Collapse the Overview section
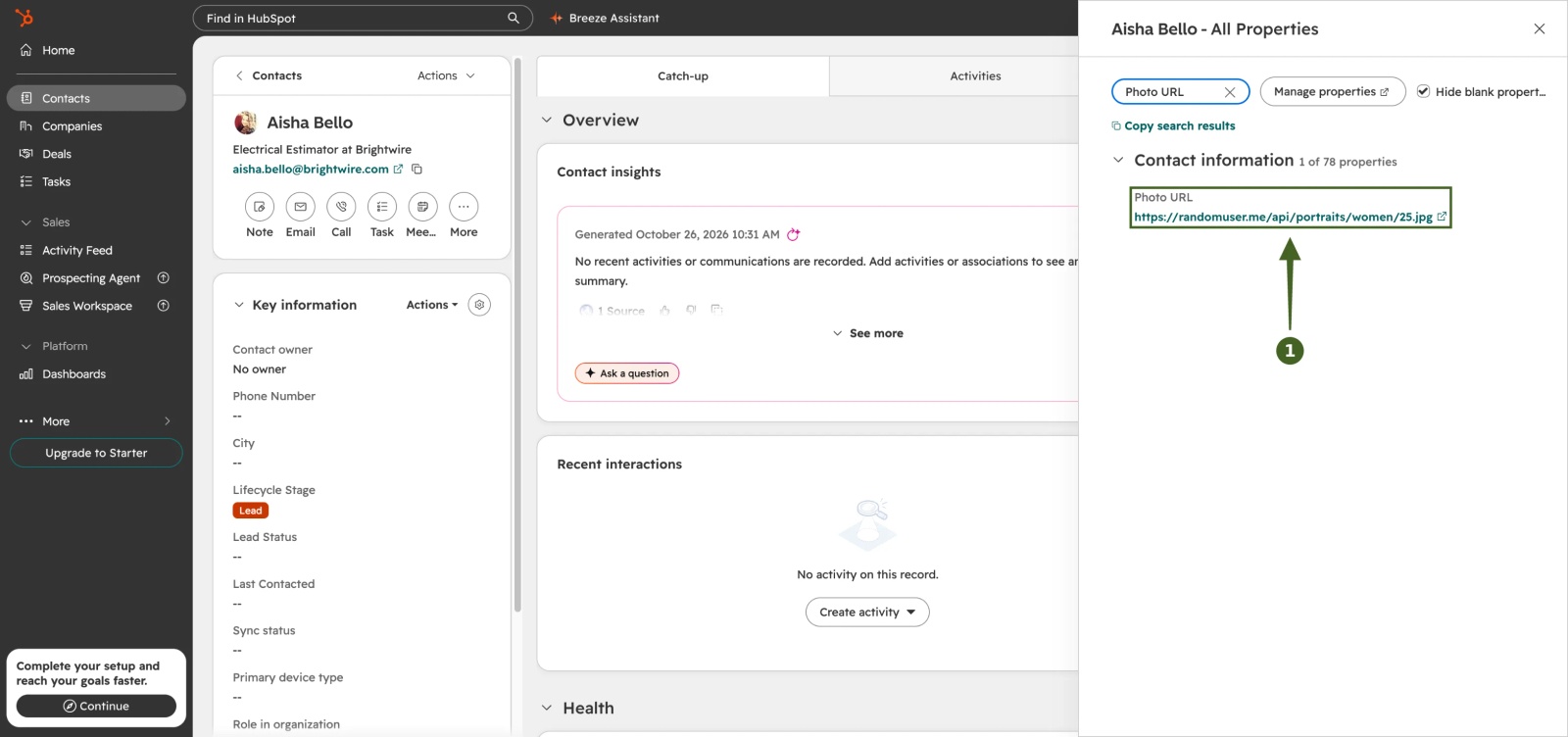Viewport: 1568px width, 737px height. tap(547, 121)
